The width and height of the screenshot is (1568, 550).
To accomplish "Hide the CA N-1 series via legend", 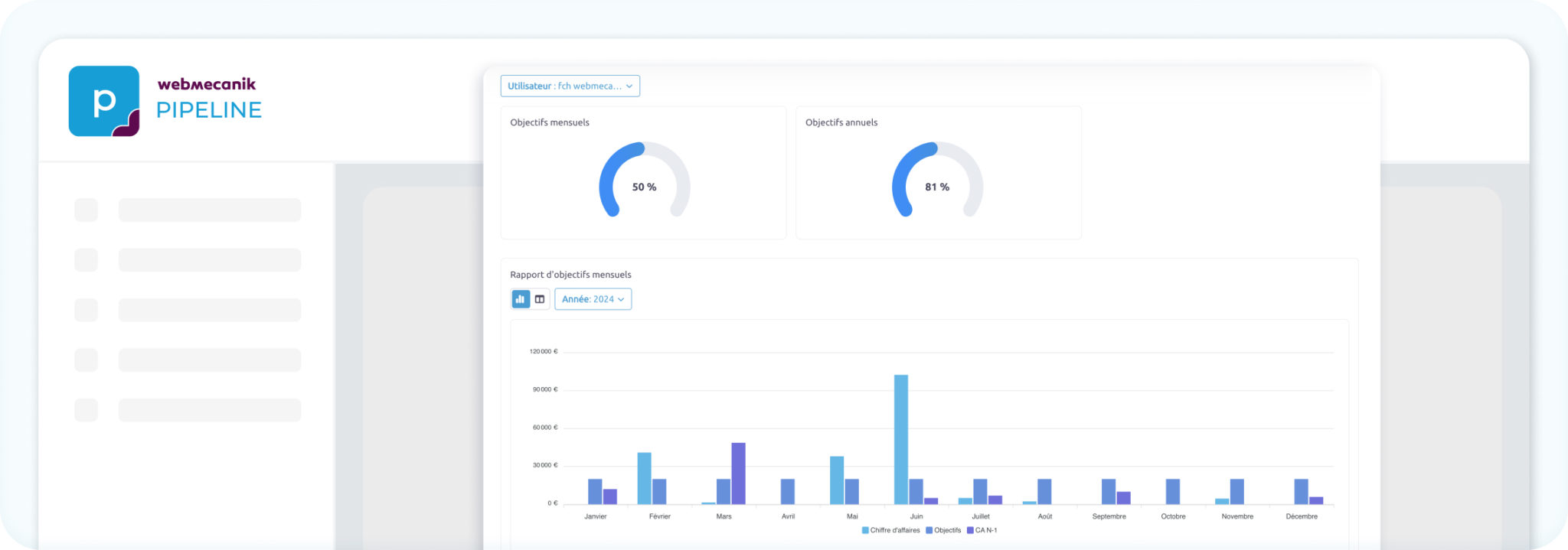I will point(986,530).
